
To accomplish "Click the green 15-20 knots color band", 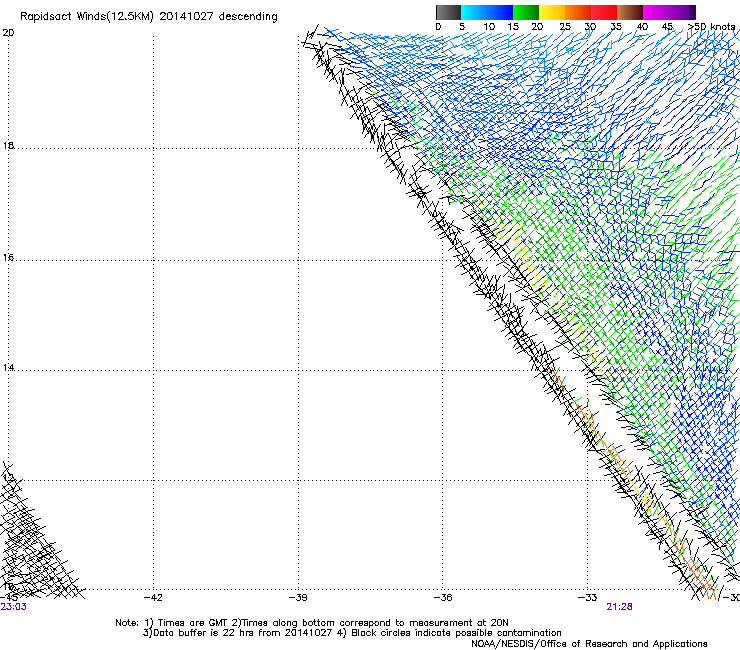I will pos(526,12).
